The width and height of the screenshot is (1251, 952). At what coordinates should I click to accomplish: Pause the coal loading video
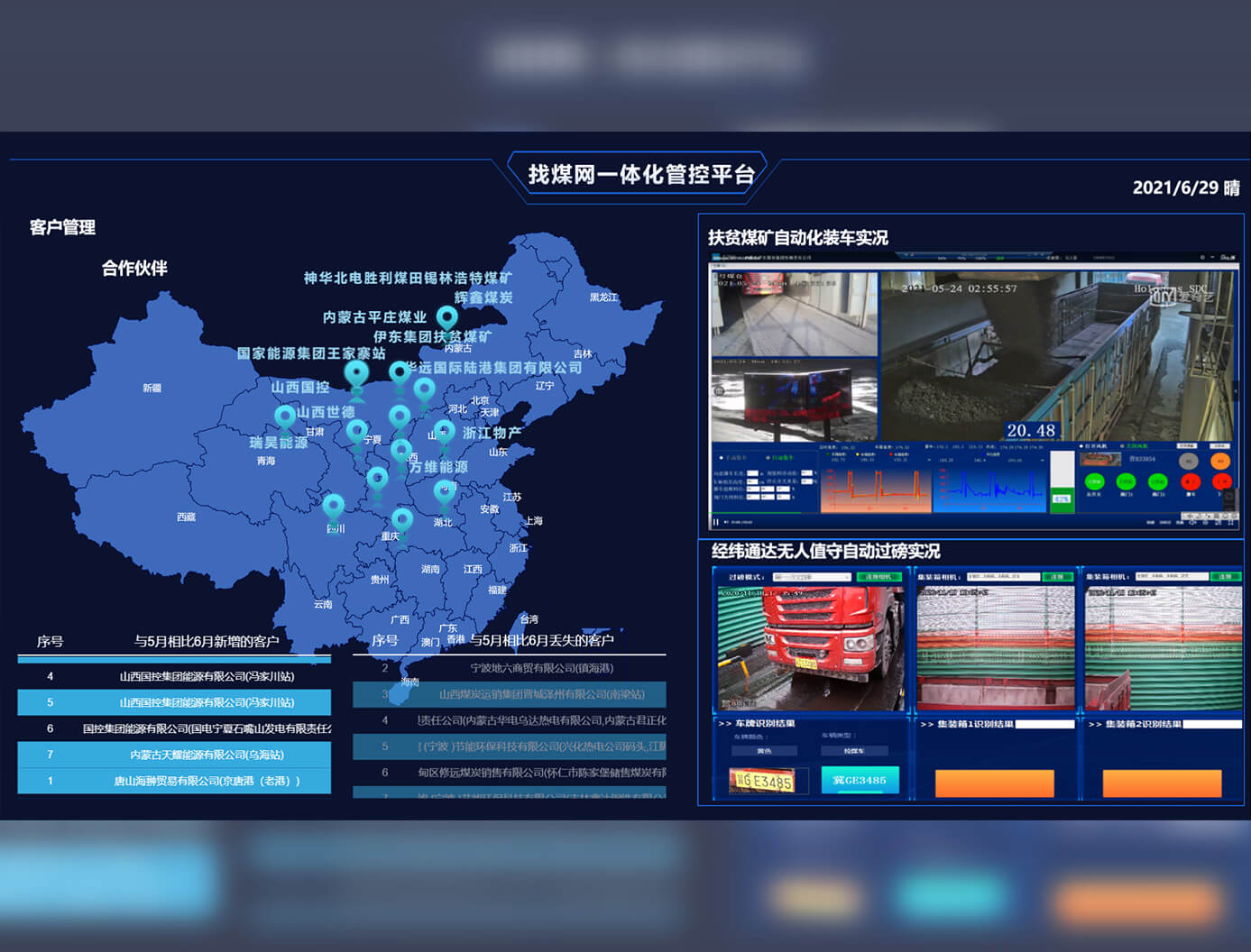click(x=717, y=522)
